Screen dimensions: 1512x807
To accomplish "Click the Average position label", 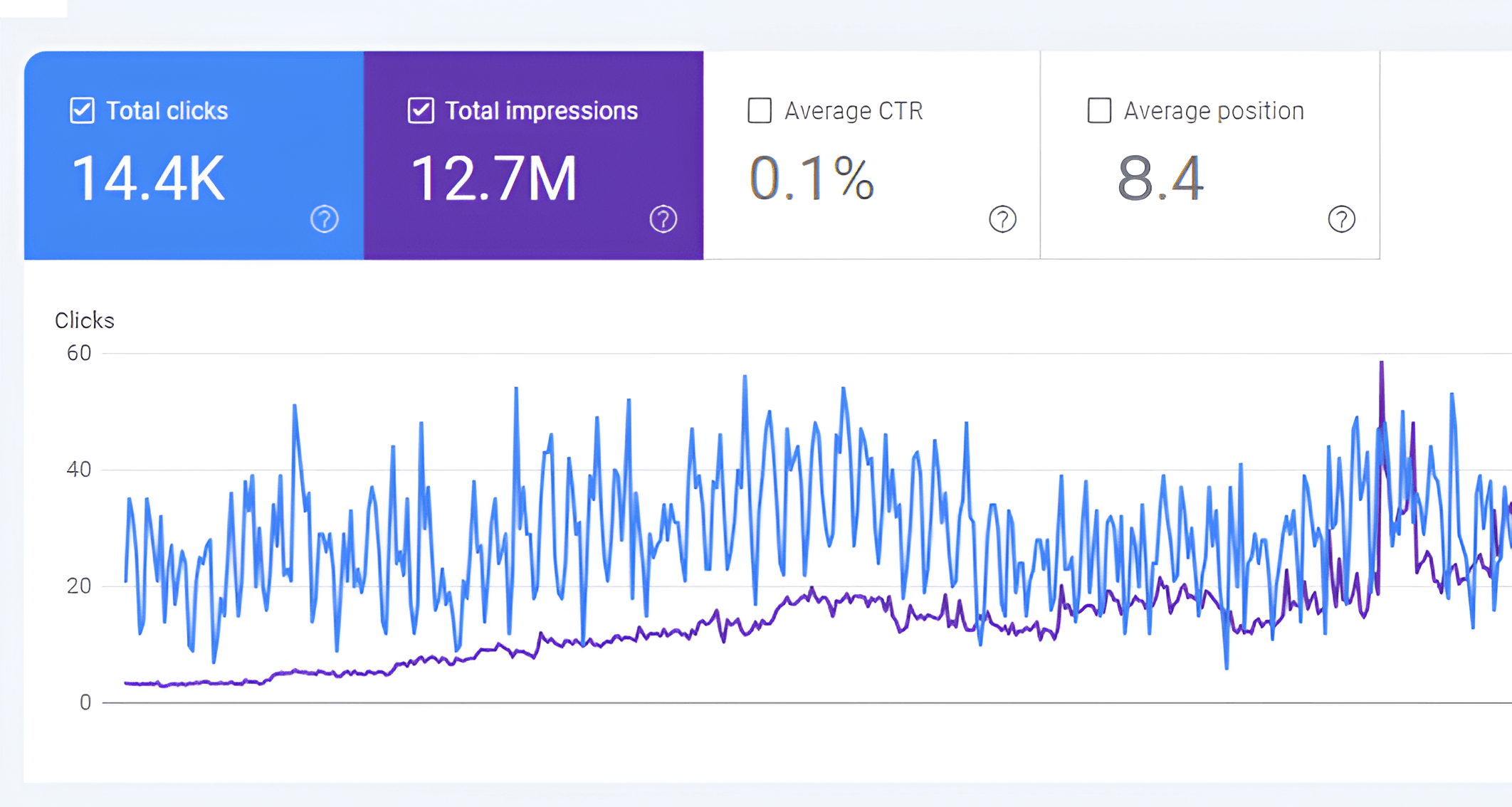I will [x=1214, y=111].
